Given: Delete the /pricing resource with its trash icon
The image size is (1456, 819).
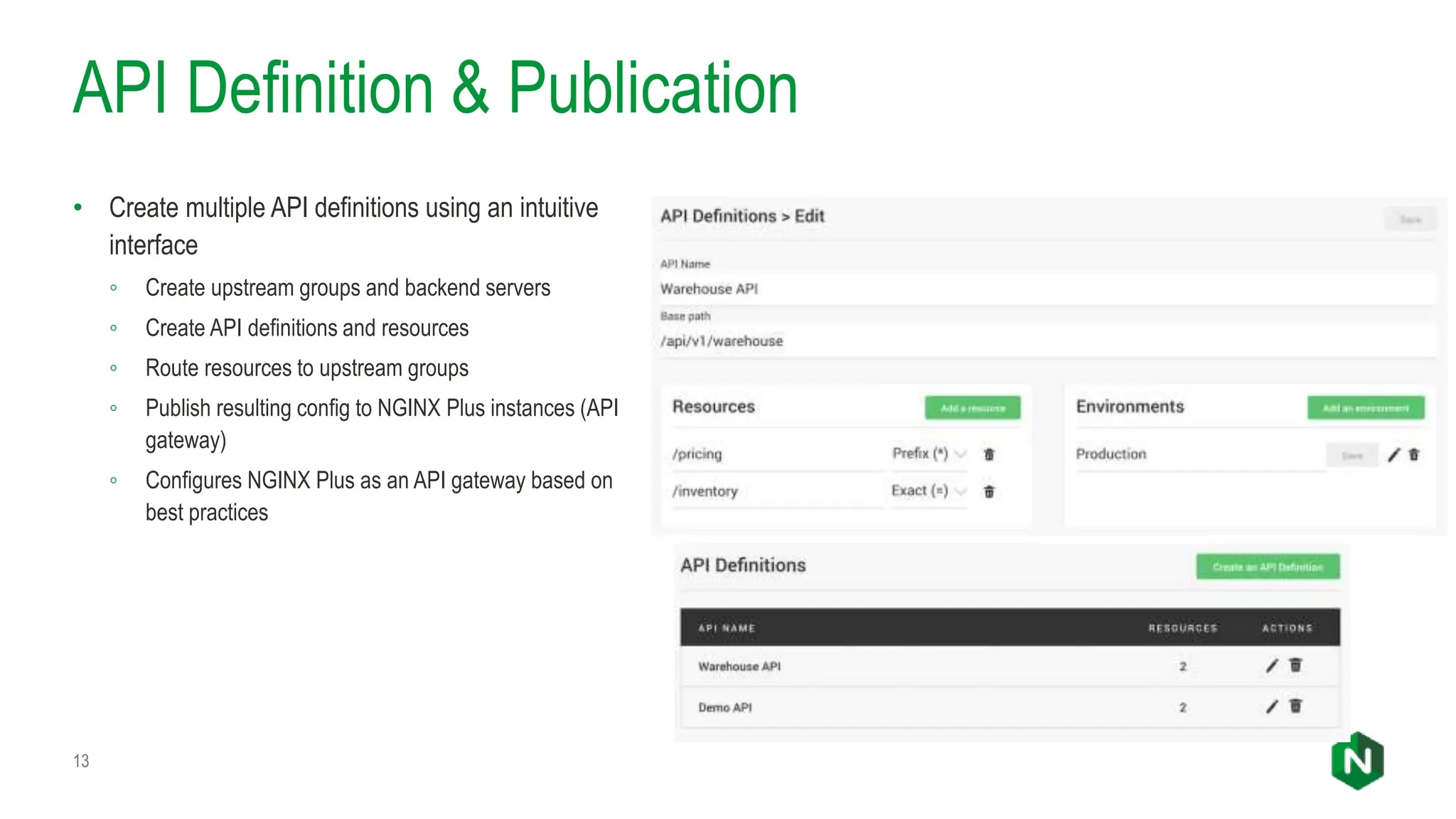Looking at the screenshot, I should tap(989, 454).
